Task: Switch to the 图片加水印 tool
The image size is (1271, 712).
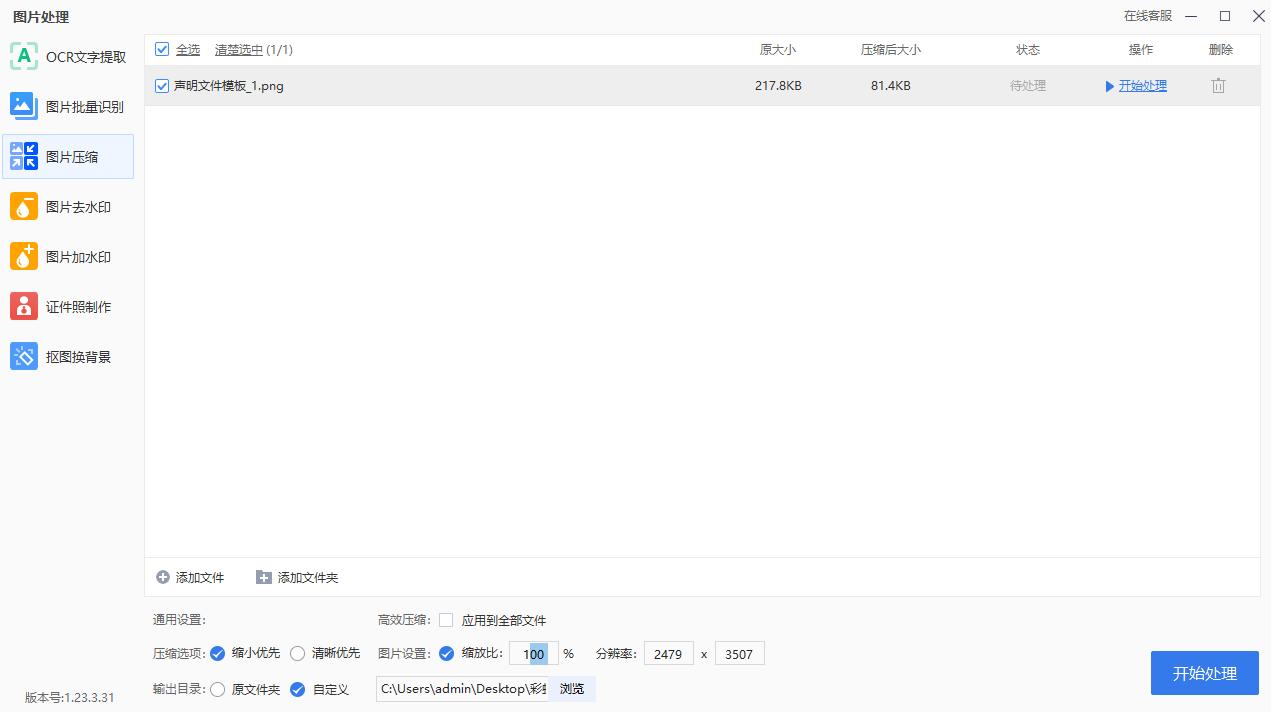Action: pyautogui.click(x=67, y=256)
